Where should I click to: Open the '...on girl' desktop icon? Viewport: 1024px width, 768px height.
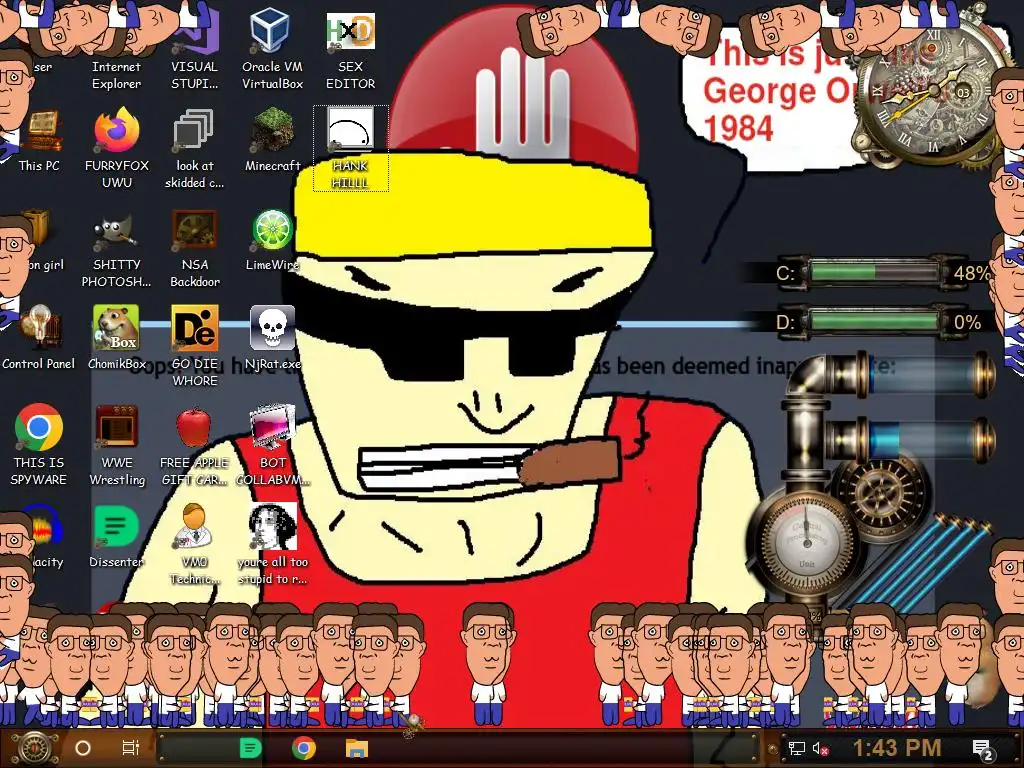[39, 240]
